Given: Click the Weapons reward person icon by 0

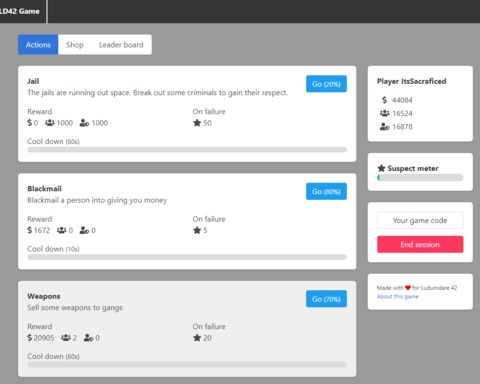Looking at the screenshot, I should point(89,338).
